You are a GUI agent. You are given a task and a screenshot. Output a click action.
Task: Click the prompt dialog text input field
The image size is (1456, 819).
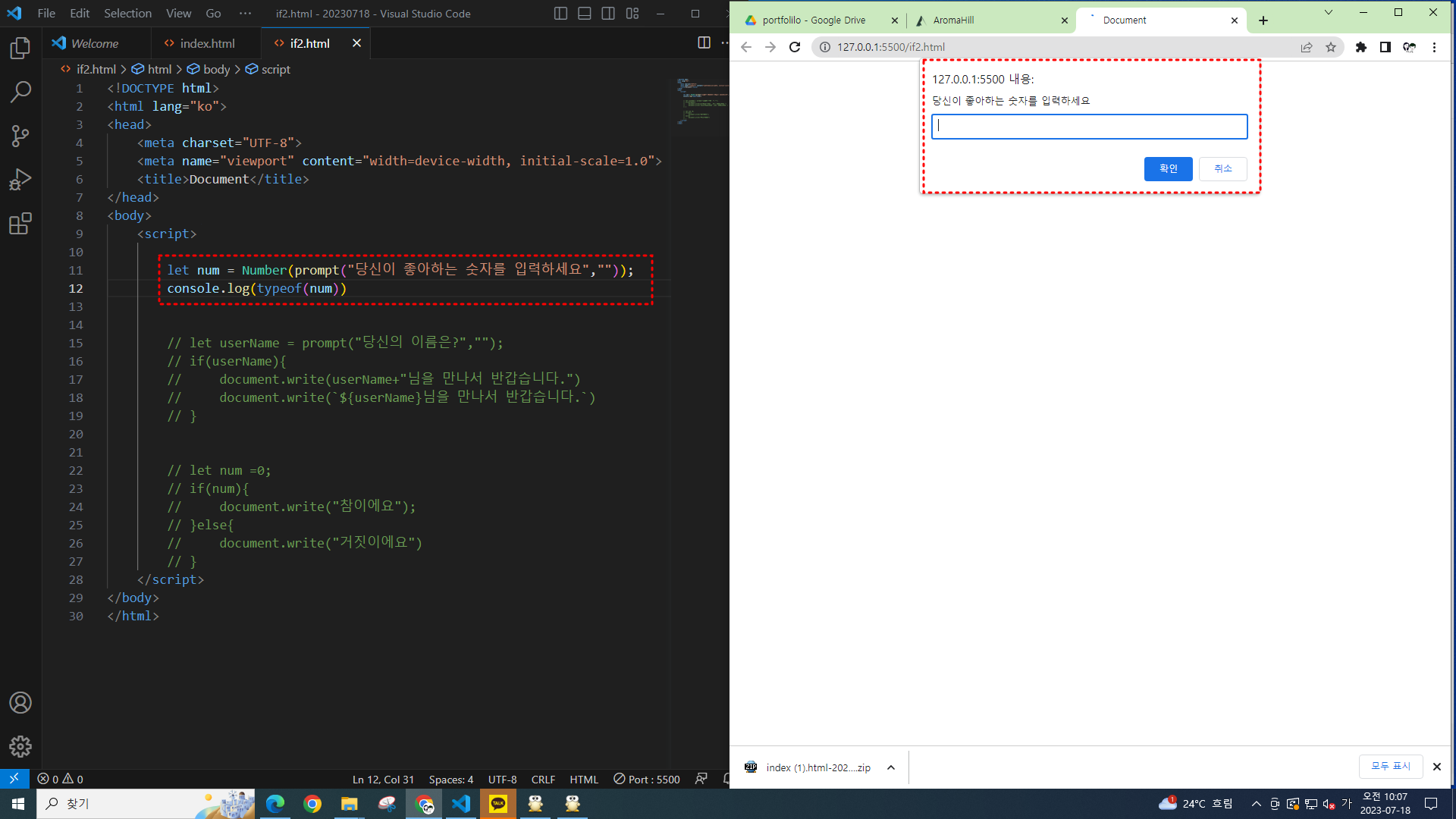1089,127
